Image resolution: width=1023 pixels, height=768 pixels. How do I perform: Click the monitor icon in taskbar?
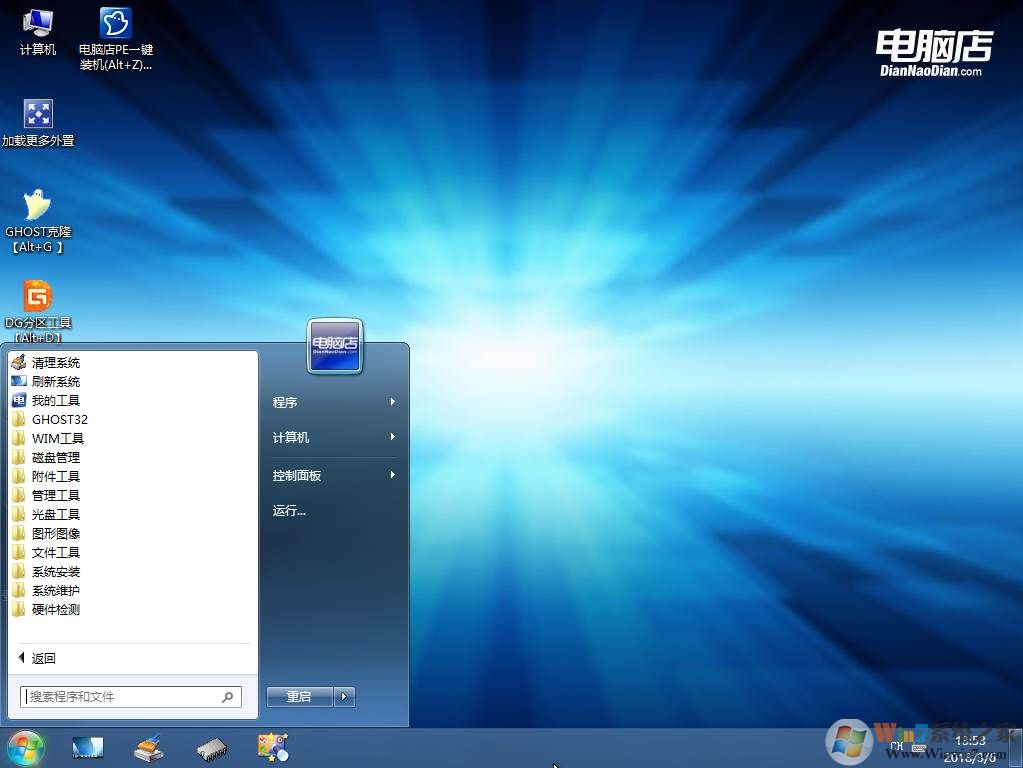pyautogui.click(x=88, y=746)
